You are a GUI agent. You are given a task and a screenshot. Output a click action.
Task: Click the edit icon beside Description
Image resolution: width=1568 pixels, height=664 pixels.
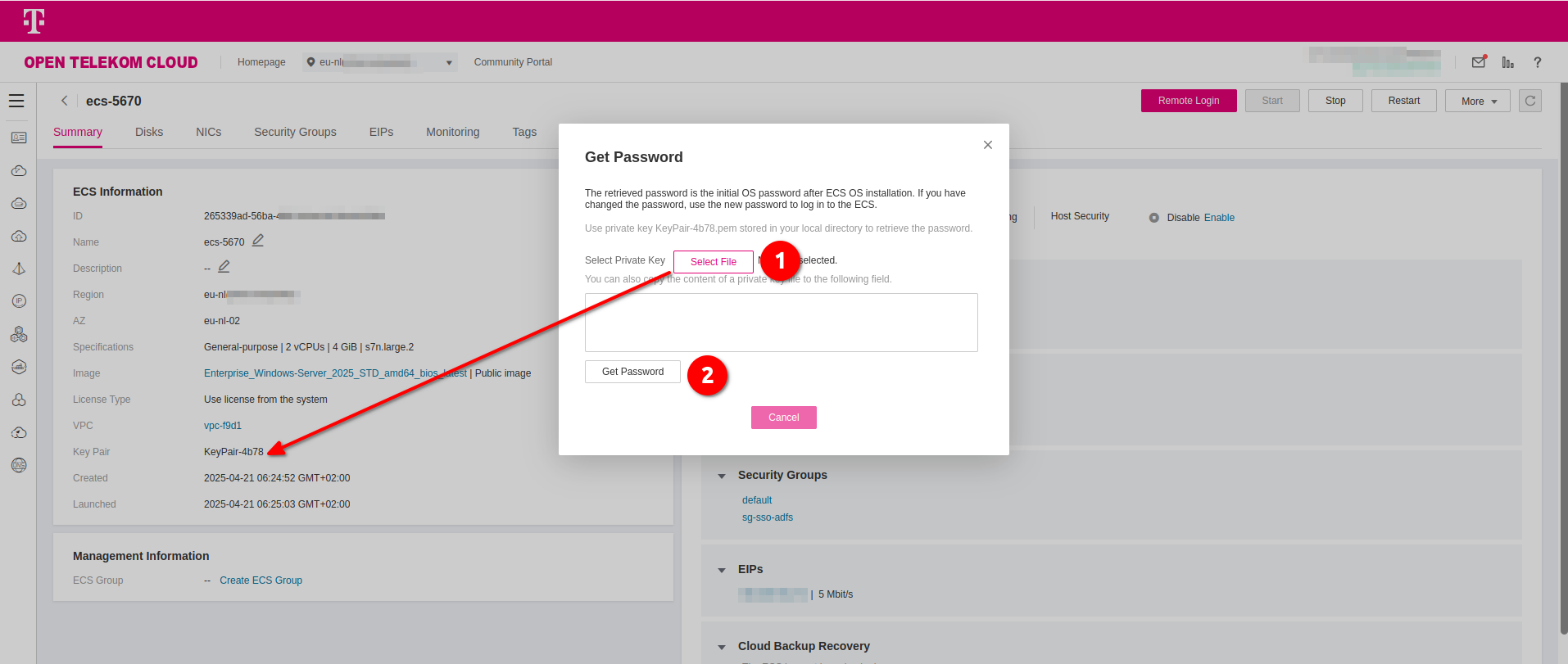[224, 267]
